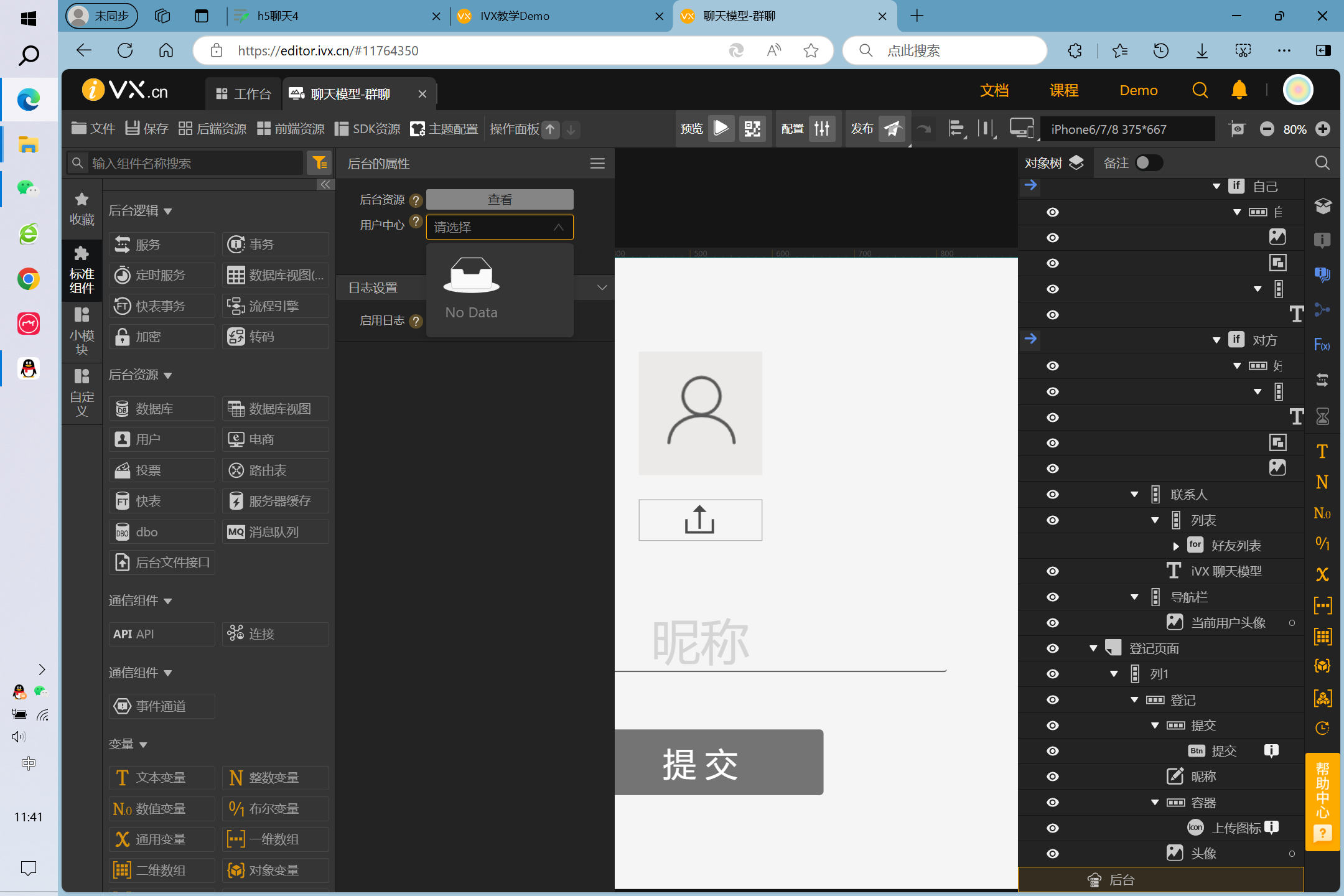
Task: Click the object tree search icon
Action: (x=1322, y=163)
